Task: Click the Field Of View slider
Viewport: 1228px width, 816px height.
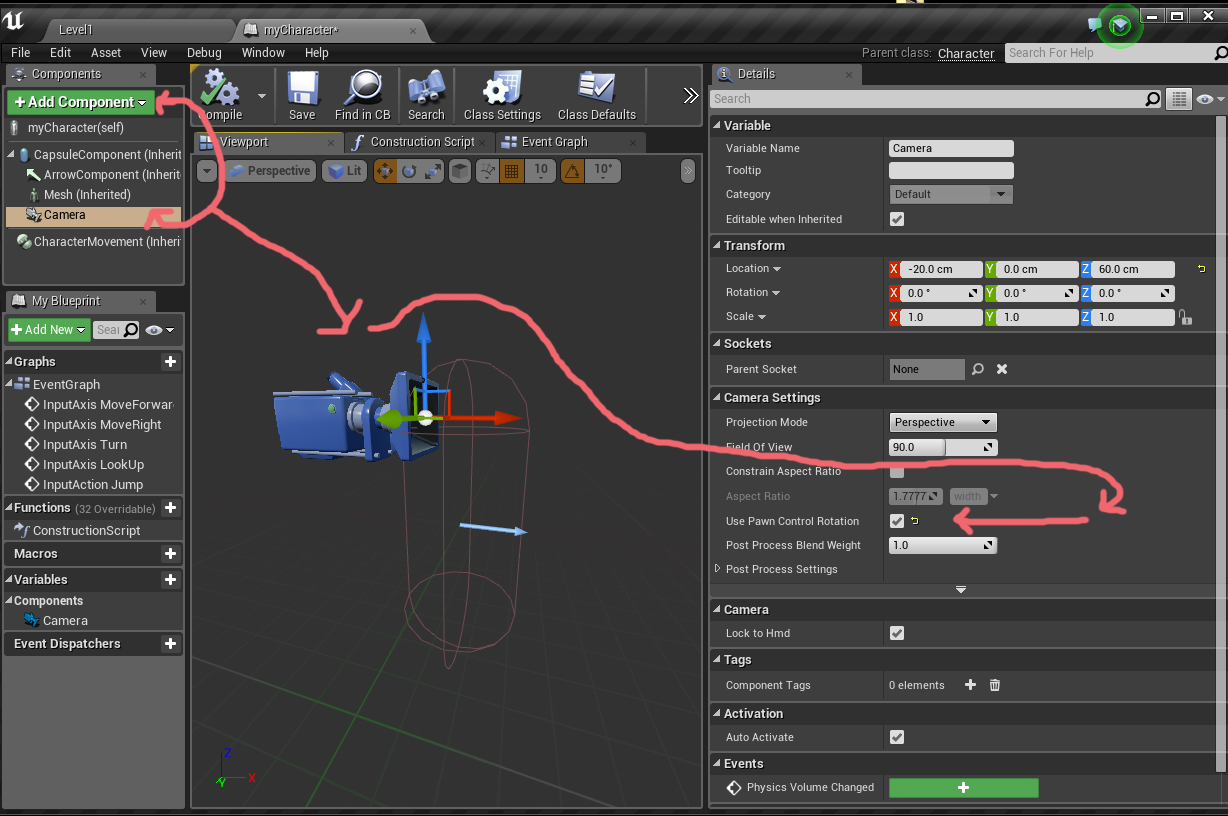Action: coord(943,447)
